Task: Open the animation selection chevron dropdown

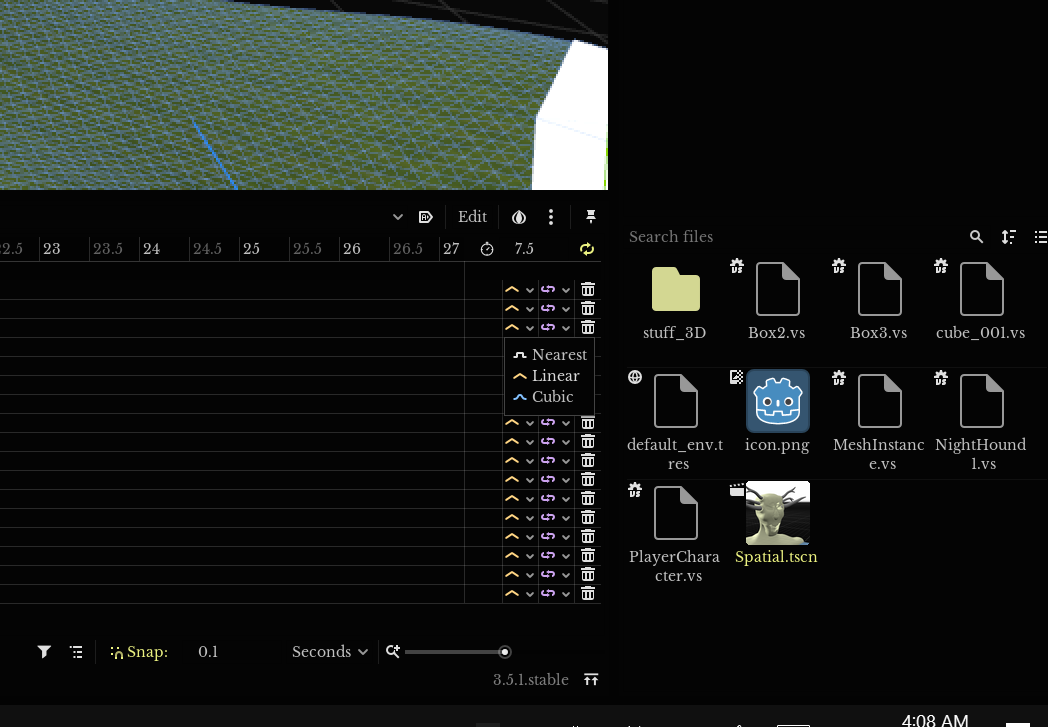Action: [397, 217]
